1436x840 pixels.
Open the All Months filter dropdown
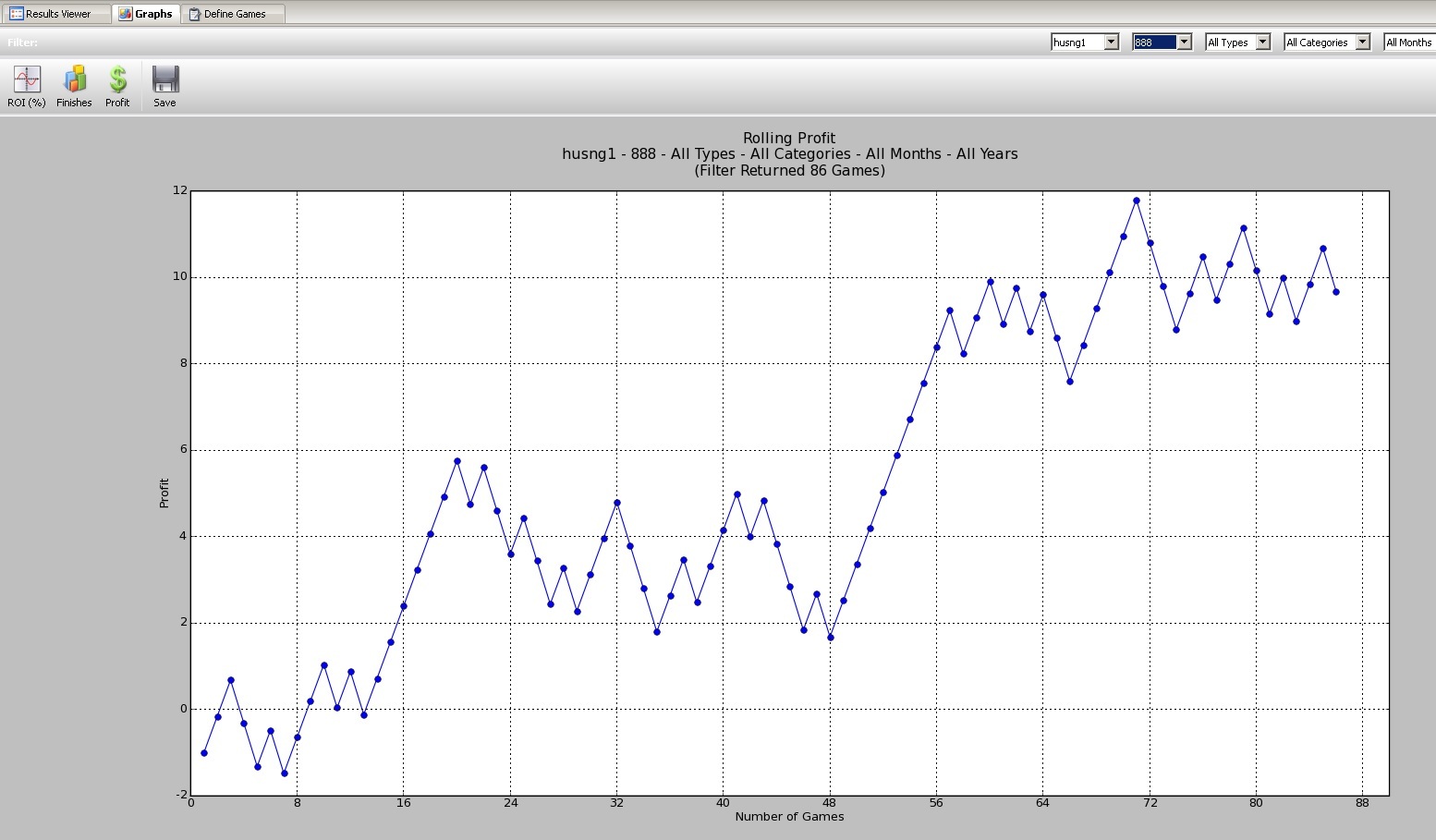[1409, 43]
